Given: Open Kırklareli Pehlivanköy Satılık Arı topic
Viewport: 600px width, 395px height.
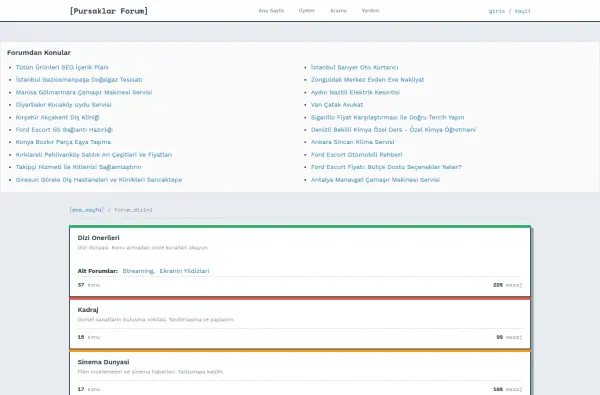Looking at the screenshot, I should (94, 155).
